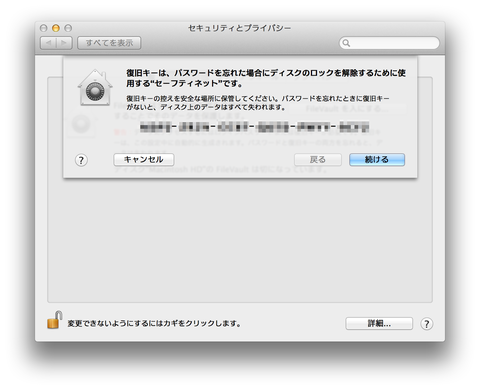Cancel the dialog with キャンセル
The height and width of the screenshot is (390, 480).
click(x=144, y=160)
